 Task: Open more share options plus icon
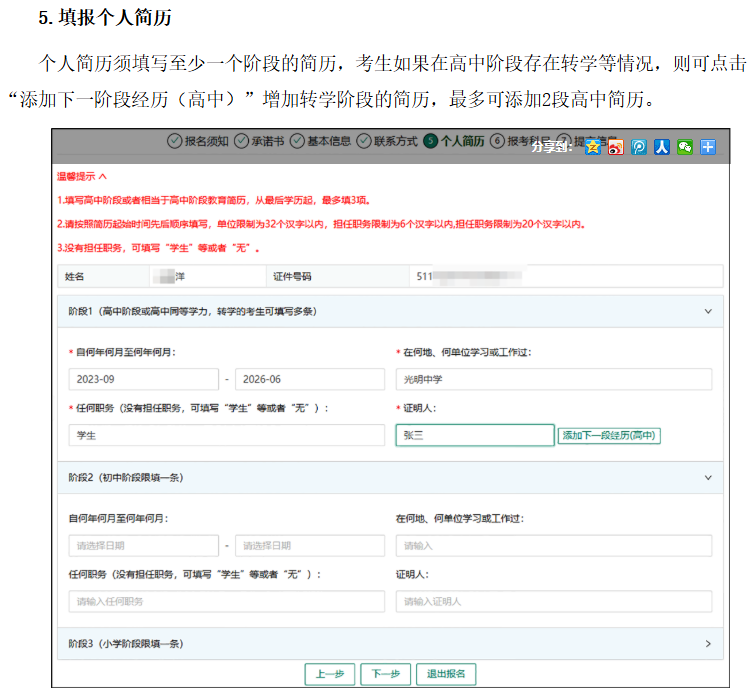coord(708,146)
